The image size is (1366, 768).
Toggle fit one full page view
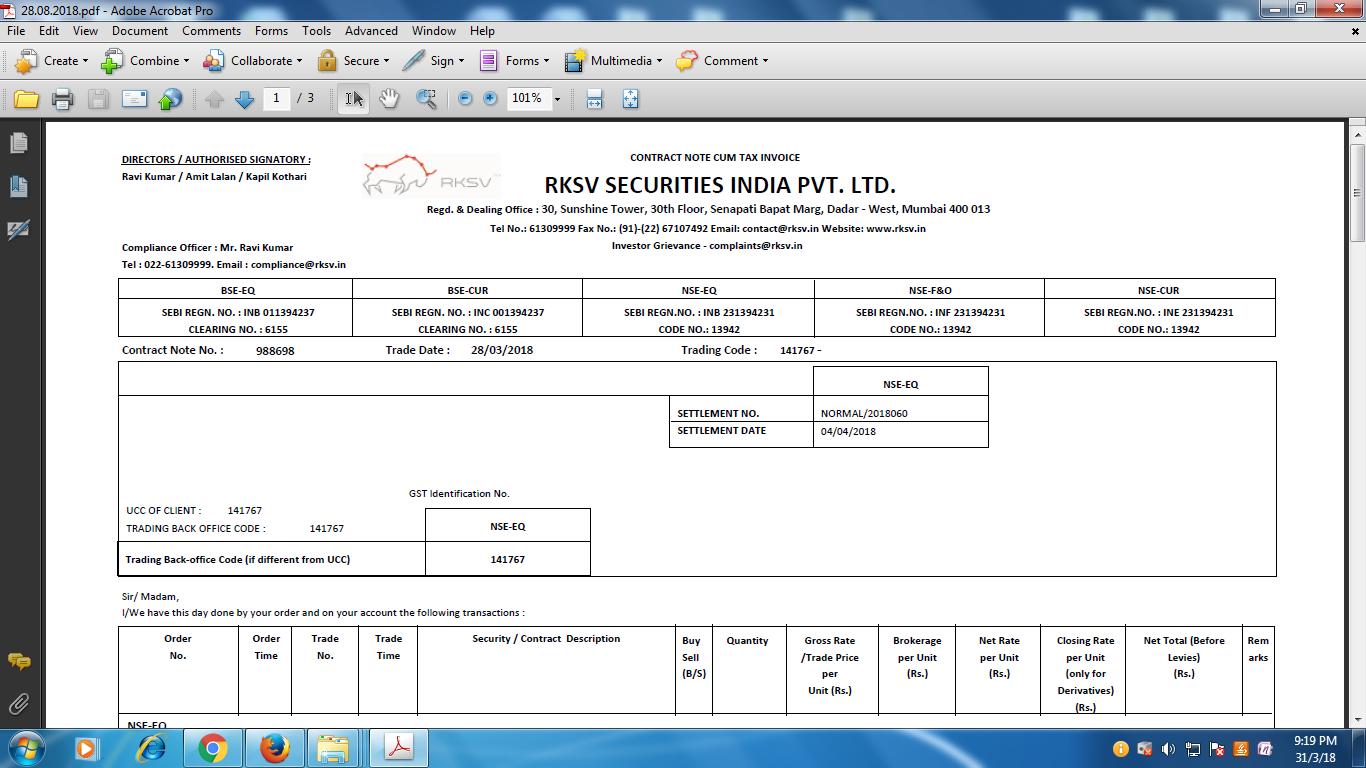tap(631, 99)
